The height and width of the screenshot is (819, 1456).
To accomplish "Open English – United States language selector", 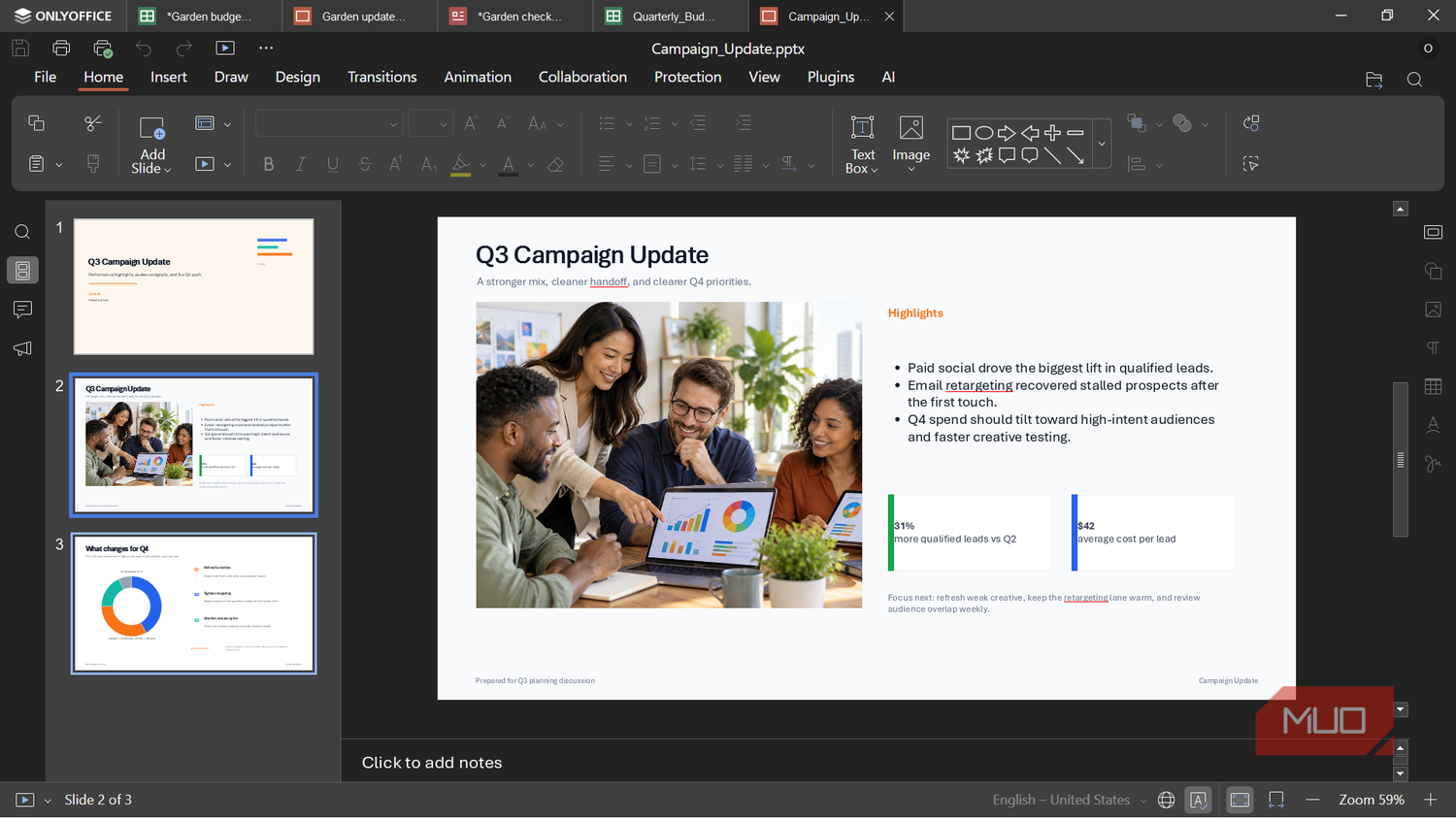I will click(1069, 800).
